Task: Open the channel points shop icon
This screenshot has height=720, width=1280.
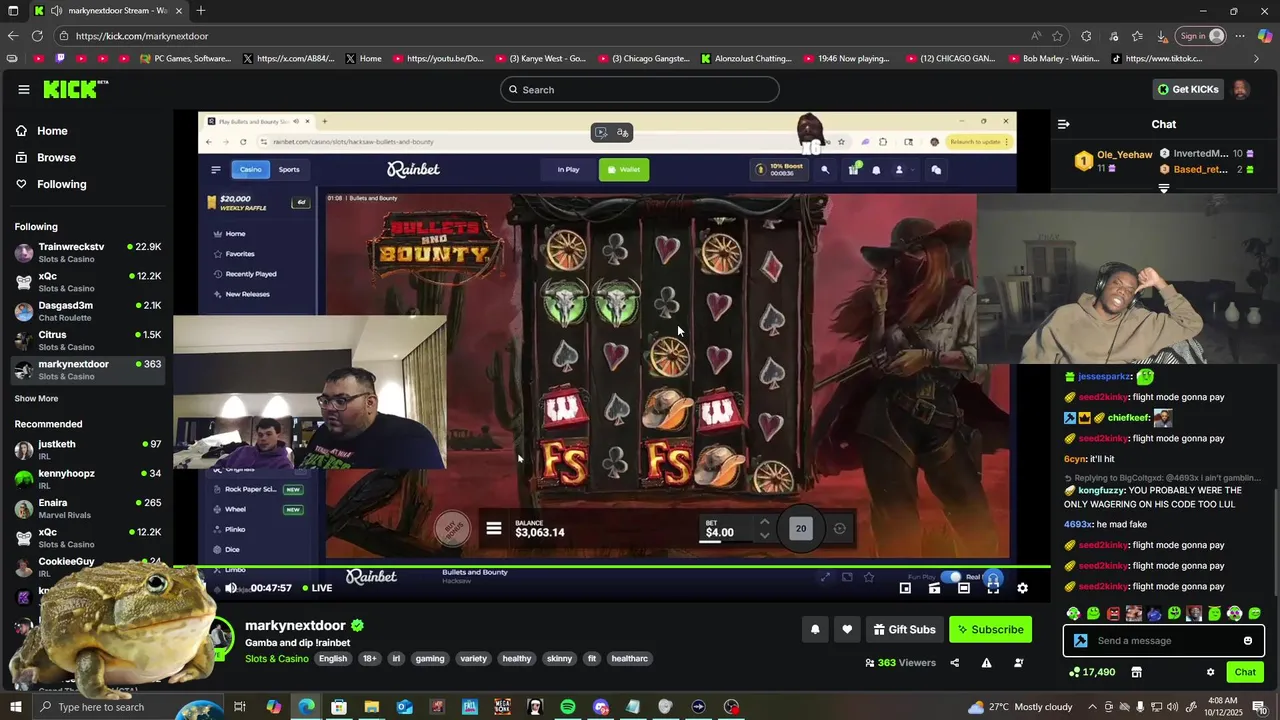Action: [1136, 672]
